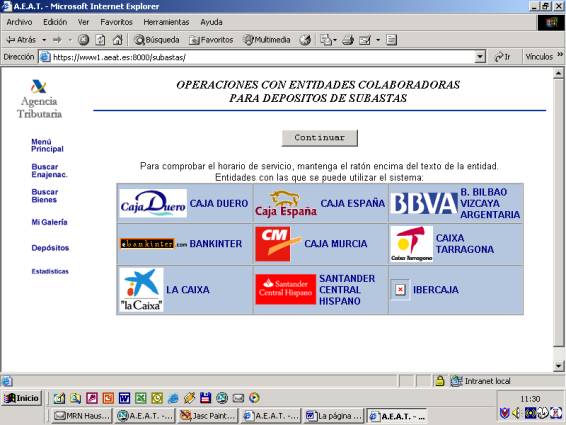The image size is (566, 425).
Task: Open the Herramientas menu
Action: point(166,22)
